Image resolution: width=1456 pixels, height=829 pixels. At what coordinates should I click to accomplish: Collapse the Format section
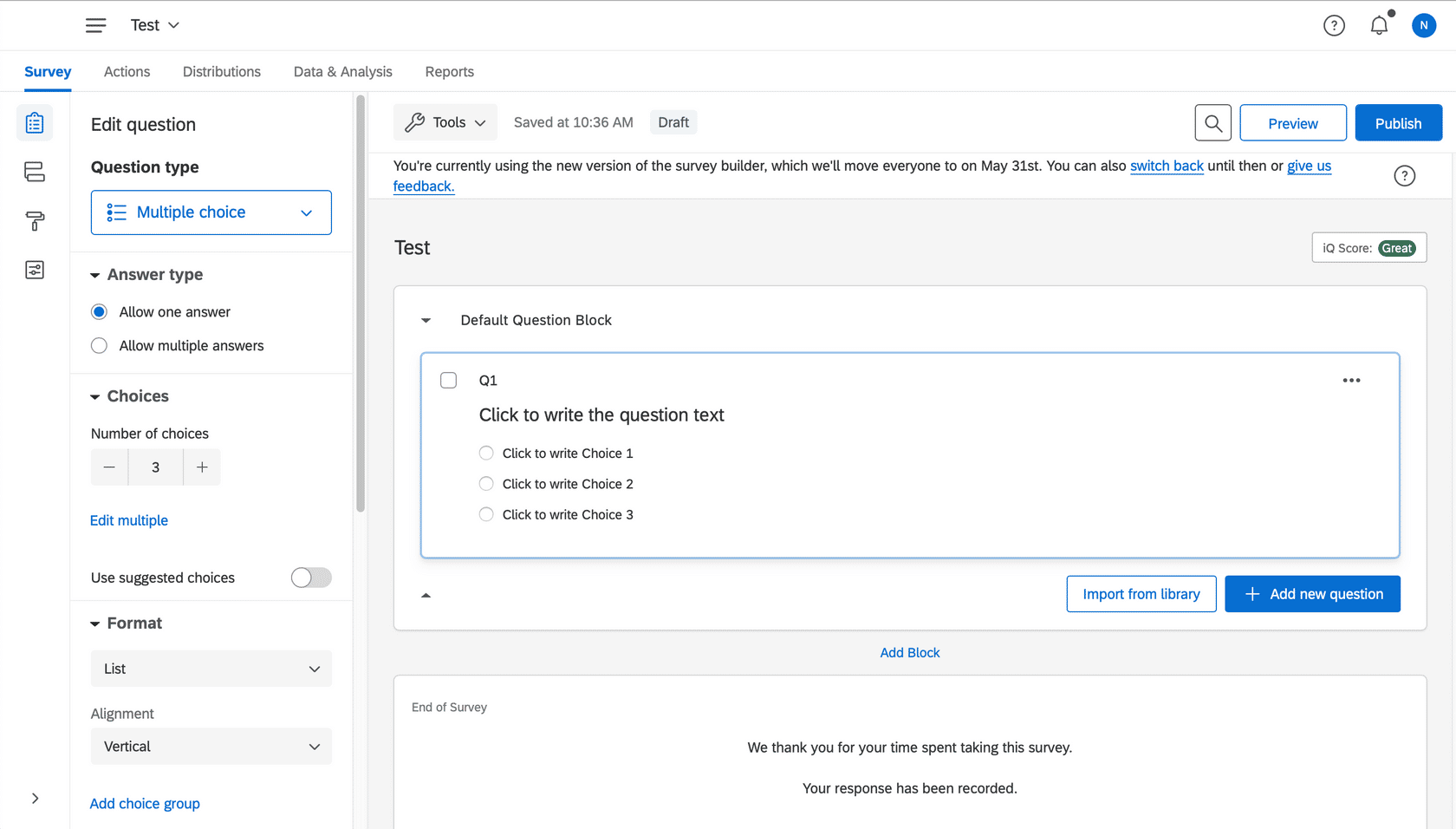point(95,624)
